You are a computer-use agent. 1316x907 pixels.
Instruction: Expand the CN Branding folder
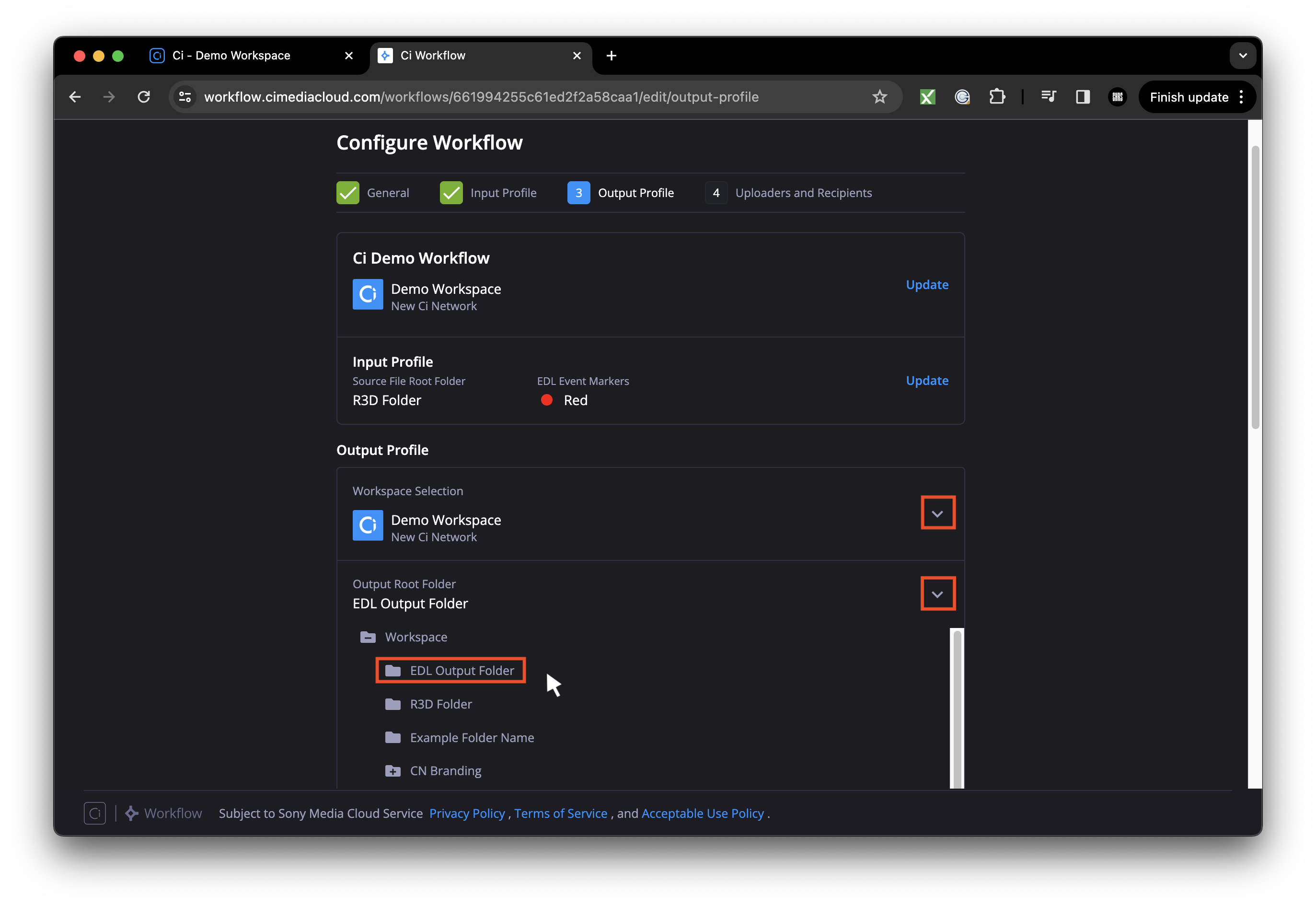(392, 771)
